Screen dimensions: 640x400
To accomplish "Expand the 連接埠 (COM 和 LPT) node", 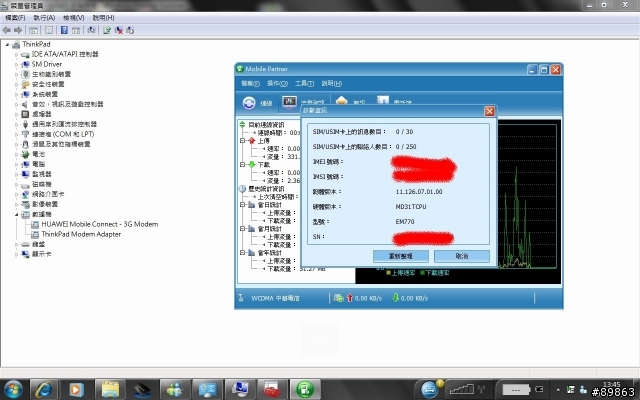I will pyautogui.click(x=16, y=134).
